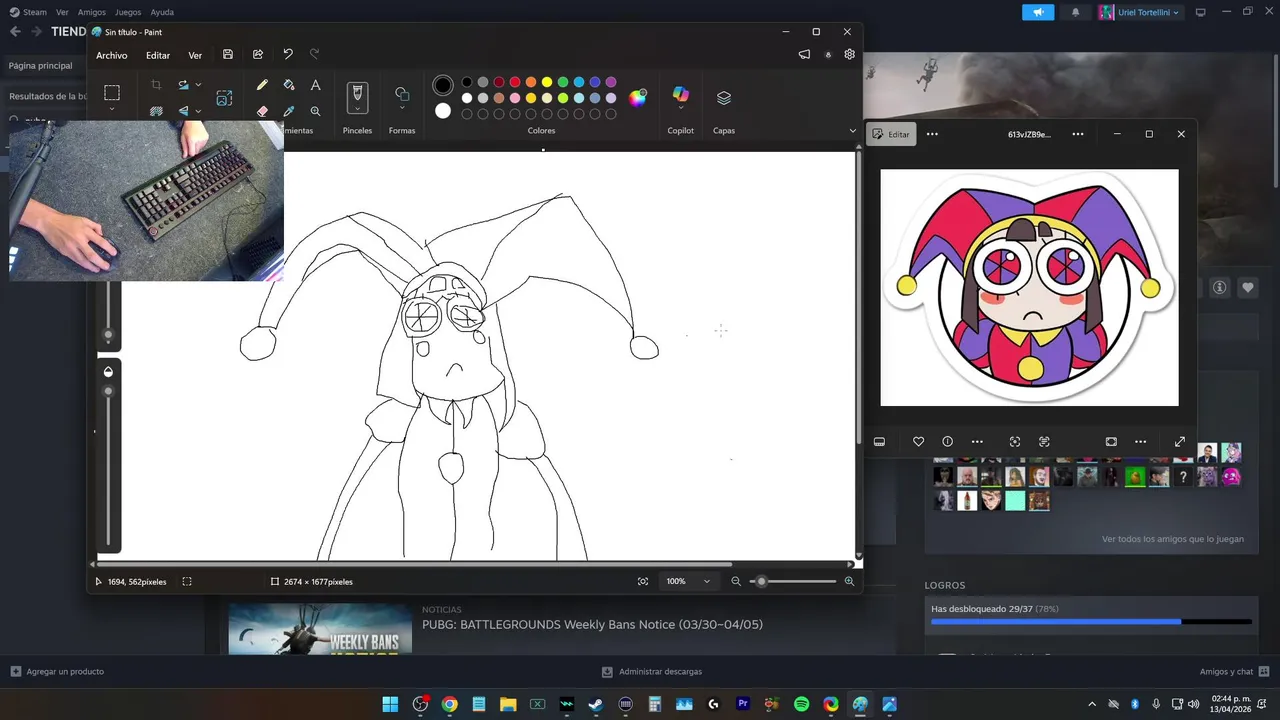Viewport: 1280px width, 720px height.
Task: Expand the Flip options dropdown
Action: pyautogui.click(x=198, y=111)
